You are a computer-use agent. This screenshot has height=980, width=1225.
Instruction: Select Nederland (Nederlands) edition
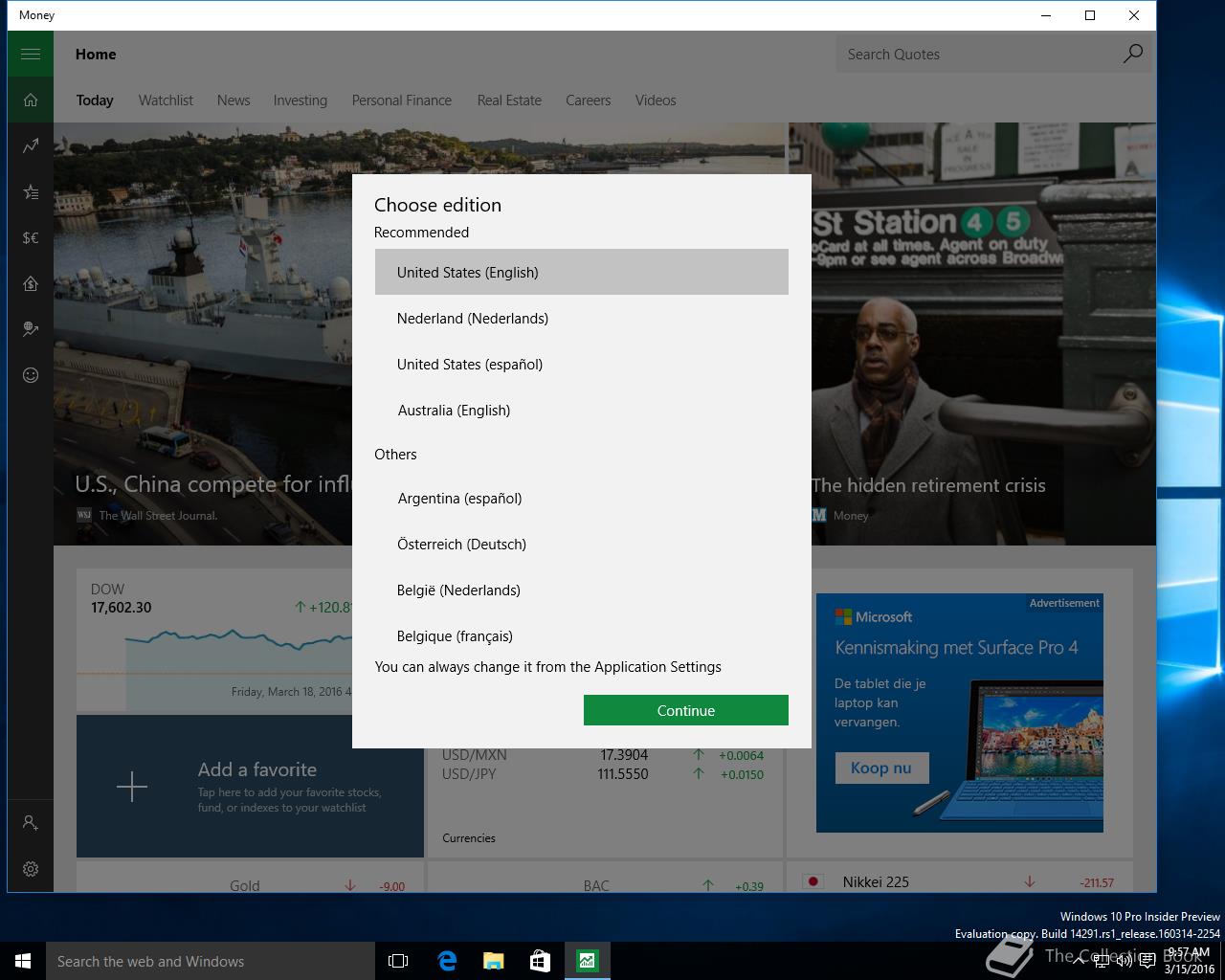[x=582, y=318]
